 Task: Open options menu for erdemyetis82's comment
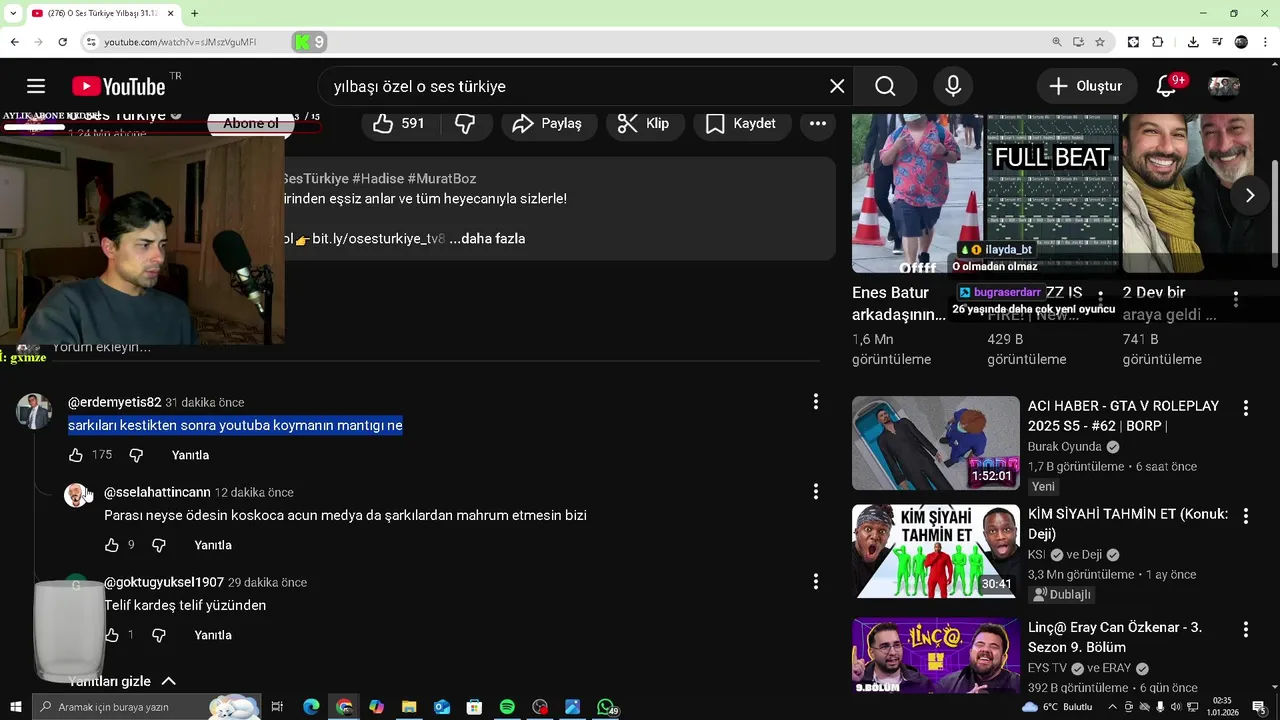pyautogui.click(x=816, y=402)
